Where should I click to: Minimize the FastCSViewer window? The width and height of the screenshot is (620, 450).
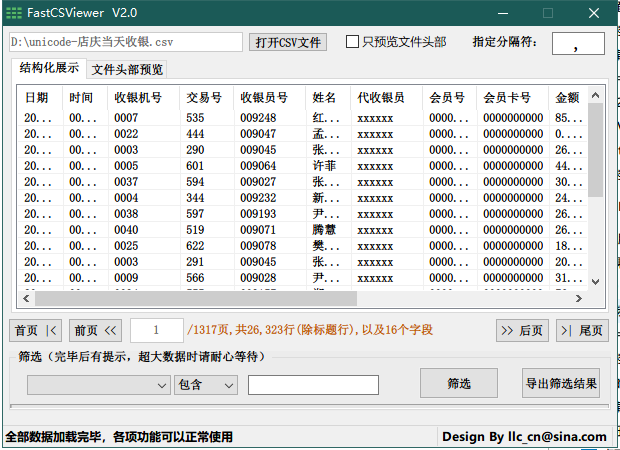click(x=503, y=13)
